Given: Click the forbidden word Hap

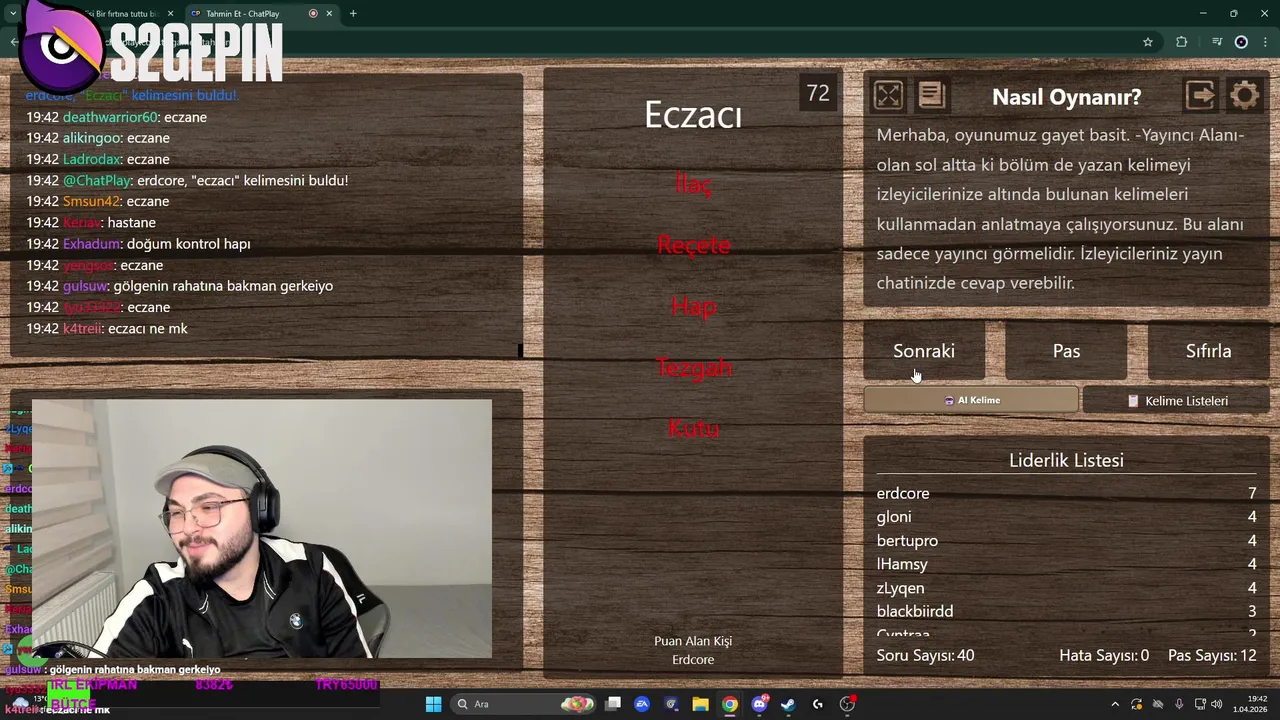Looking at the screenshot, I should click(693, 307).
